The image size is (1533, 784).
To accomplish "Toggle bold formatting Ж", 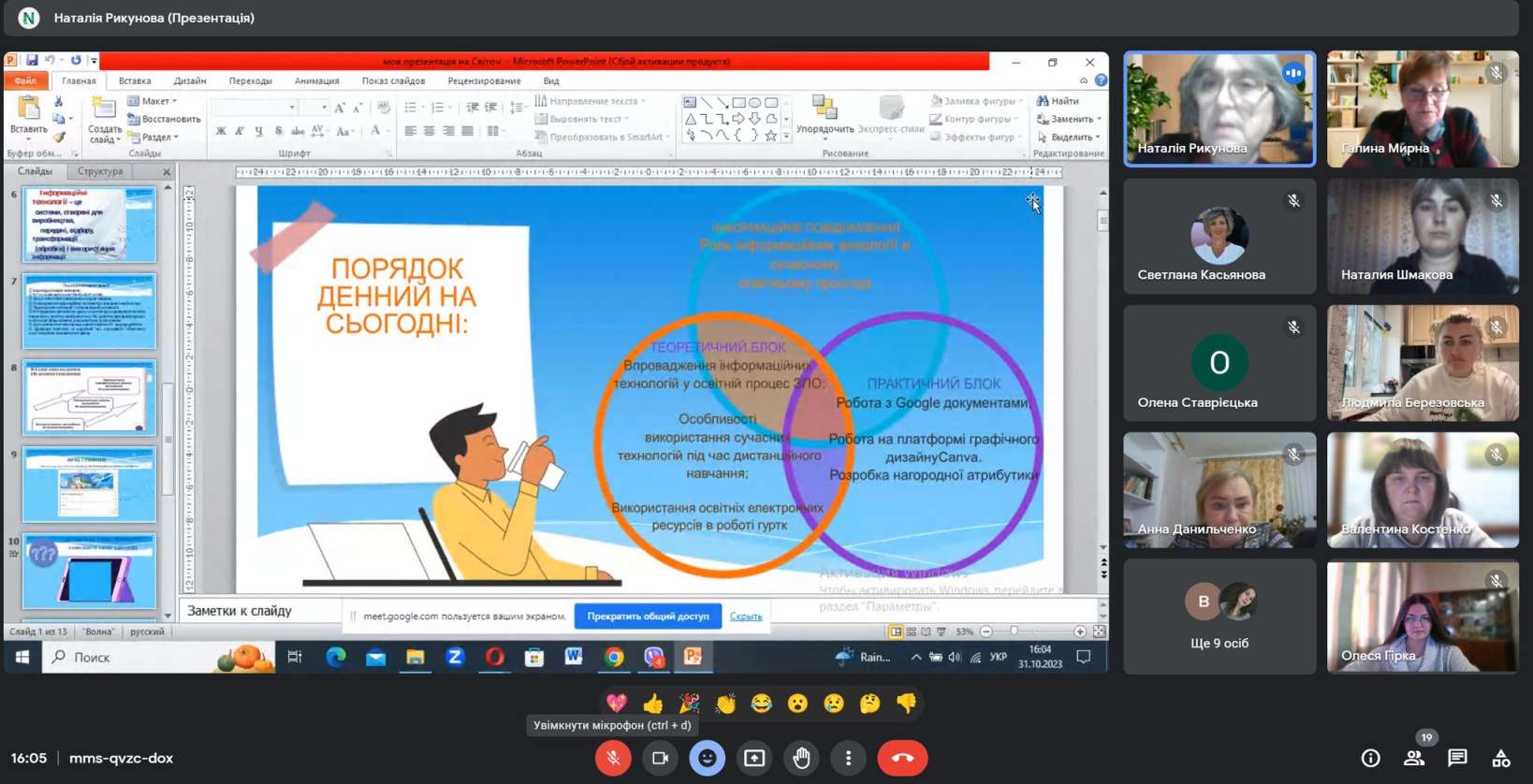I will pos(221,131).
